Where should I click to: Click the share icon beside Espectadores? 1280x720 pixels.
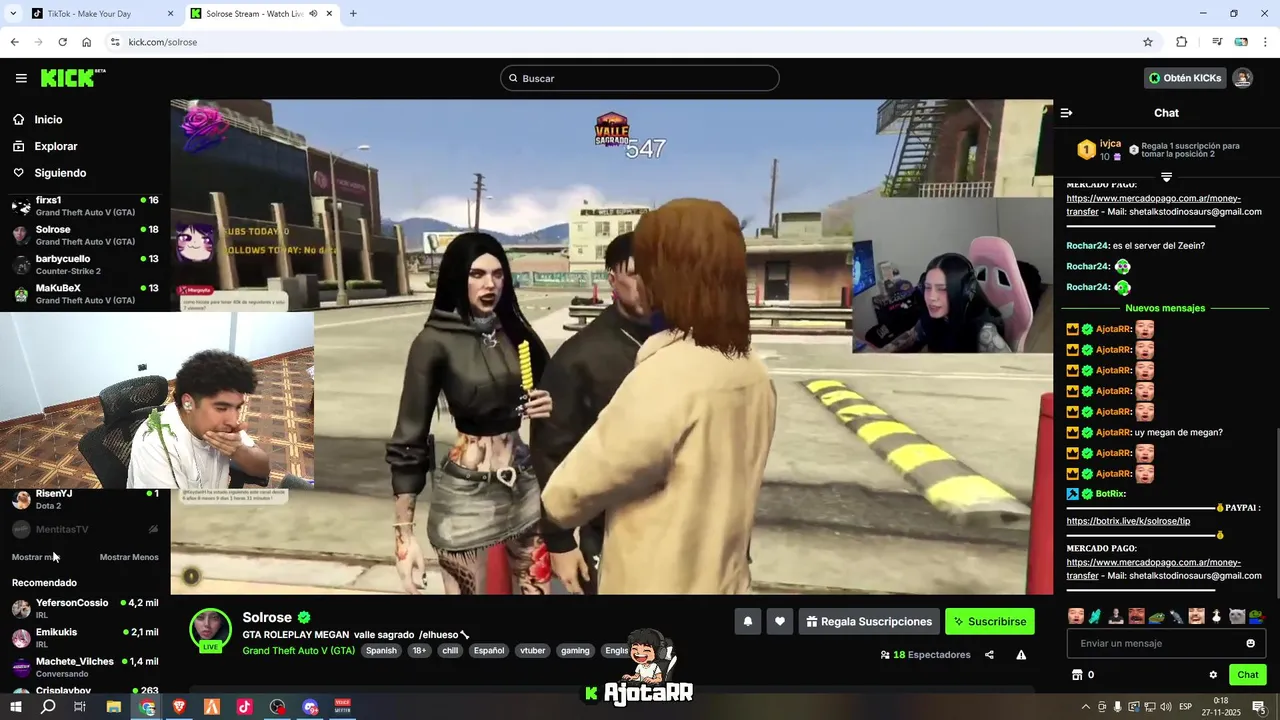(x=989, y=655)
